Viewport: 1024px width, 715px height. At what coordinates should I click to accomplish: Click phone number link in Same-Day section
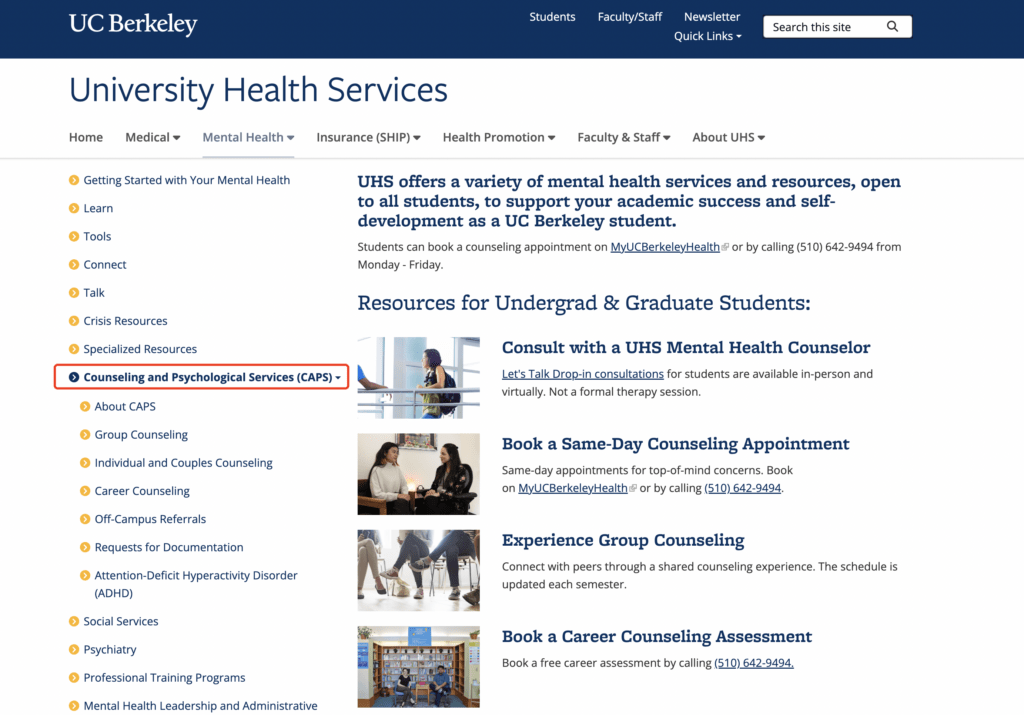[x=743, y=488]
